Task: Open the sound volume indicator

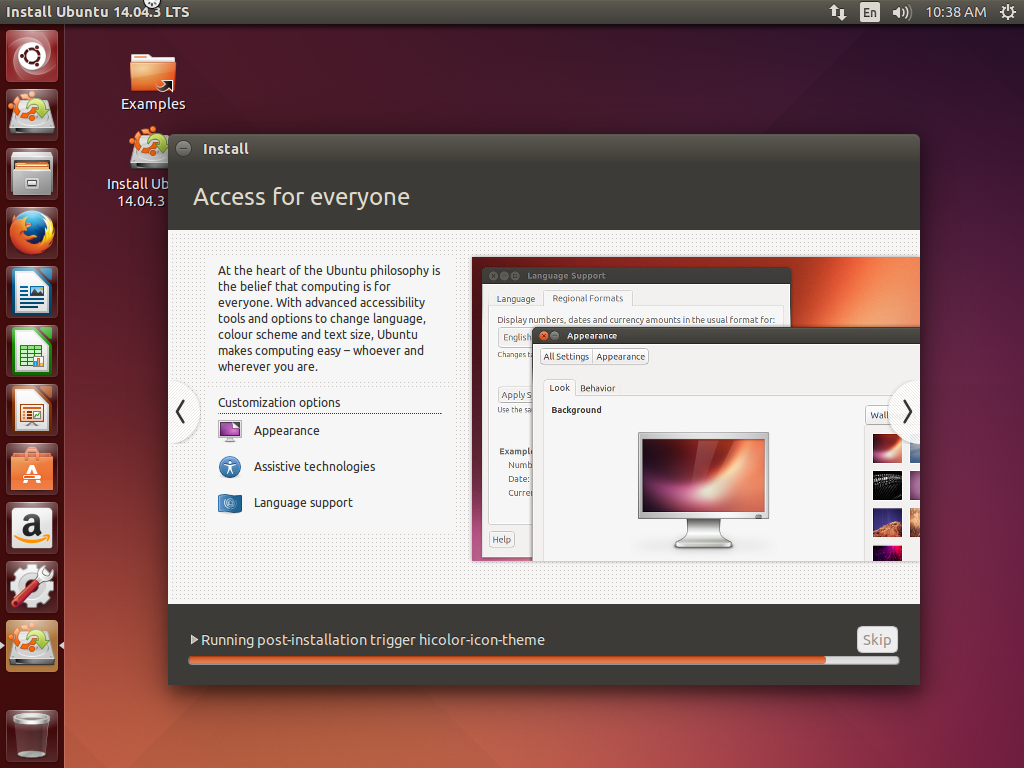Action: point(901,12)
